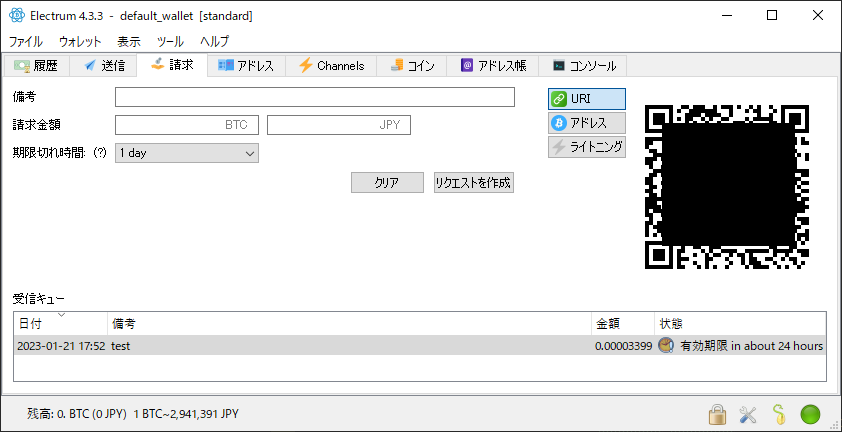Open the ファイル menu
842x432 pixels.
pyautogui.click(x=26, y=41)
